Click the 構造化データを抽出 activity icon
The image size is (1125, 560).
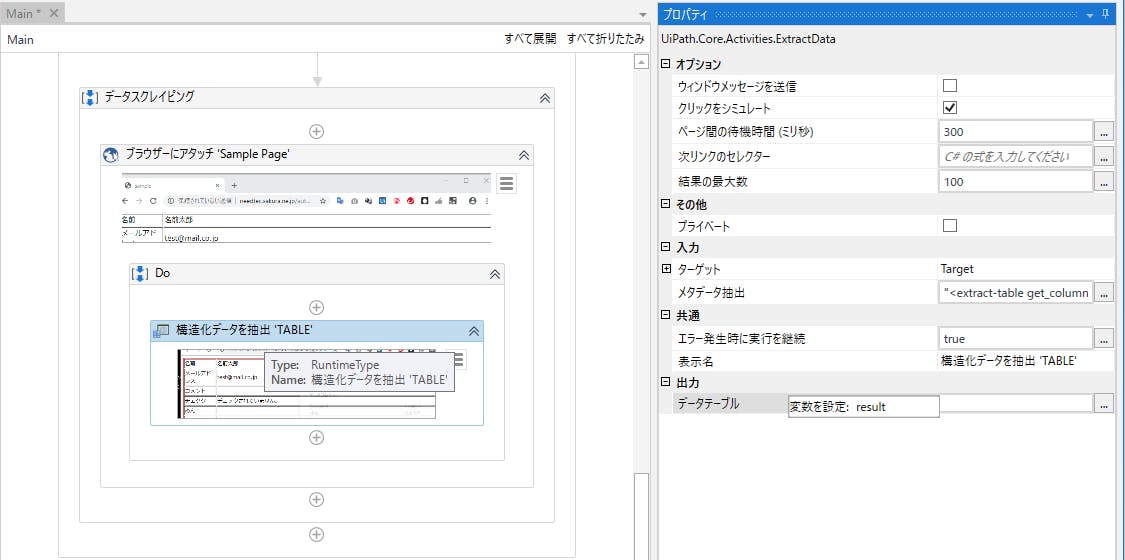pyautogui.click(x=161, y=331)
